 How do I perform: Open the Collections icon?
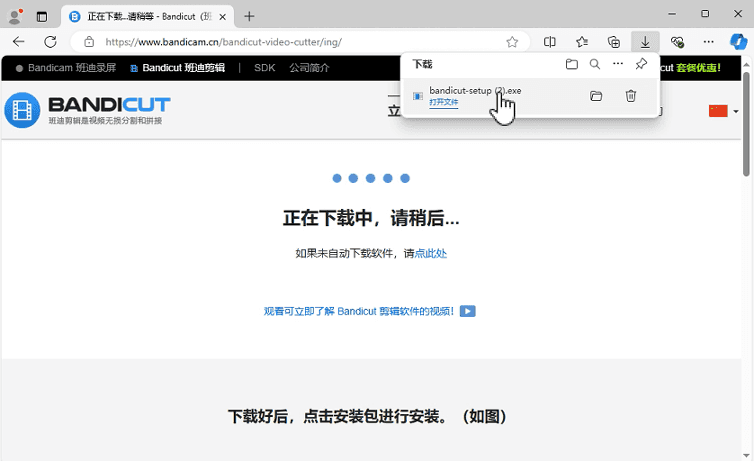coord(614,42)
